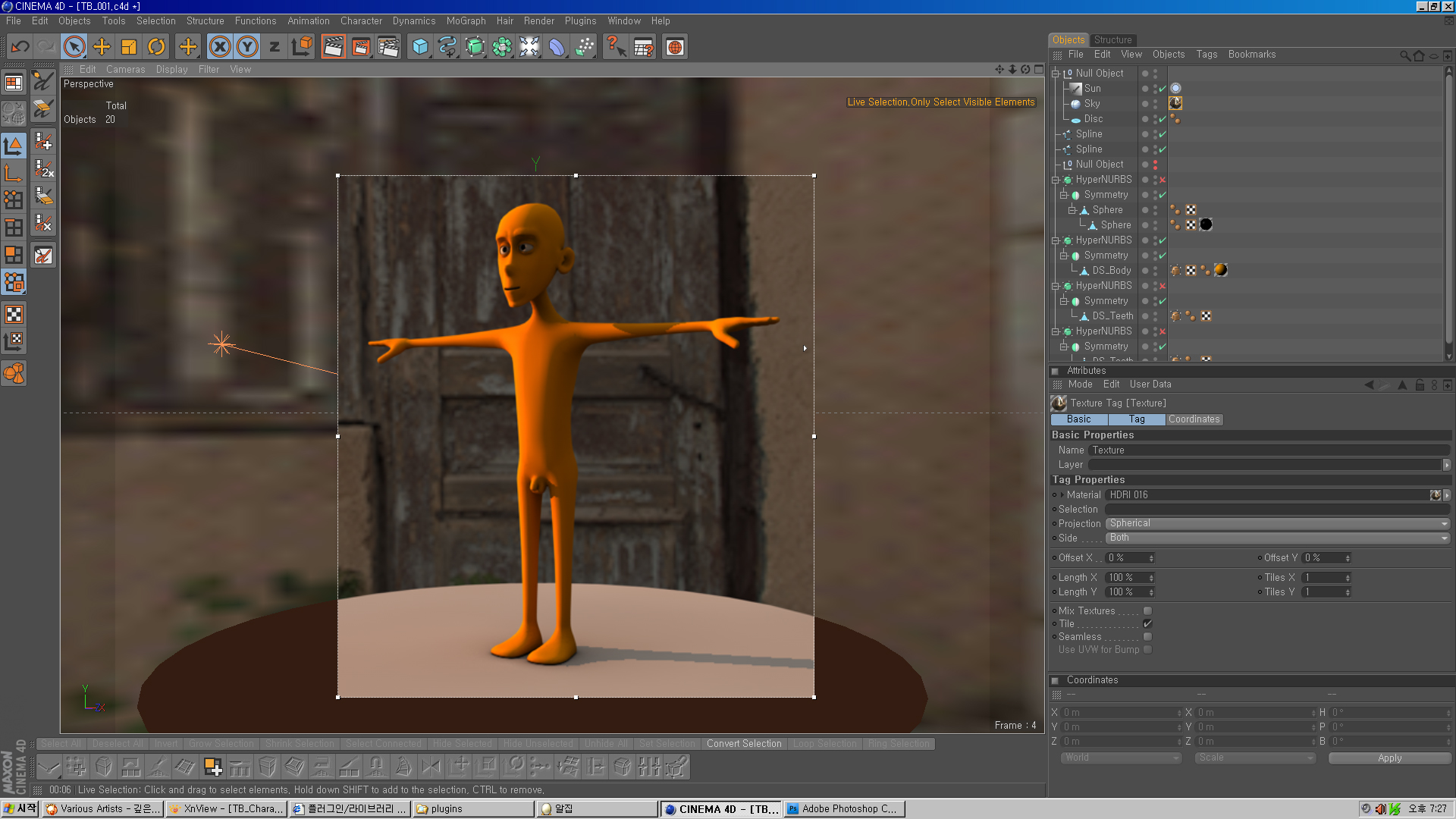Select the Use Object Axis tool

pos(14,173)
